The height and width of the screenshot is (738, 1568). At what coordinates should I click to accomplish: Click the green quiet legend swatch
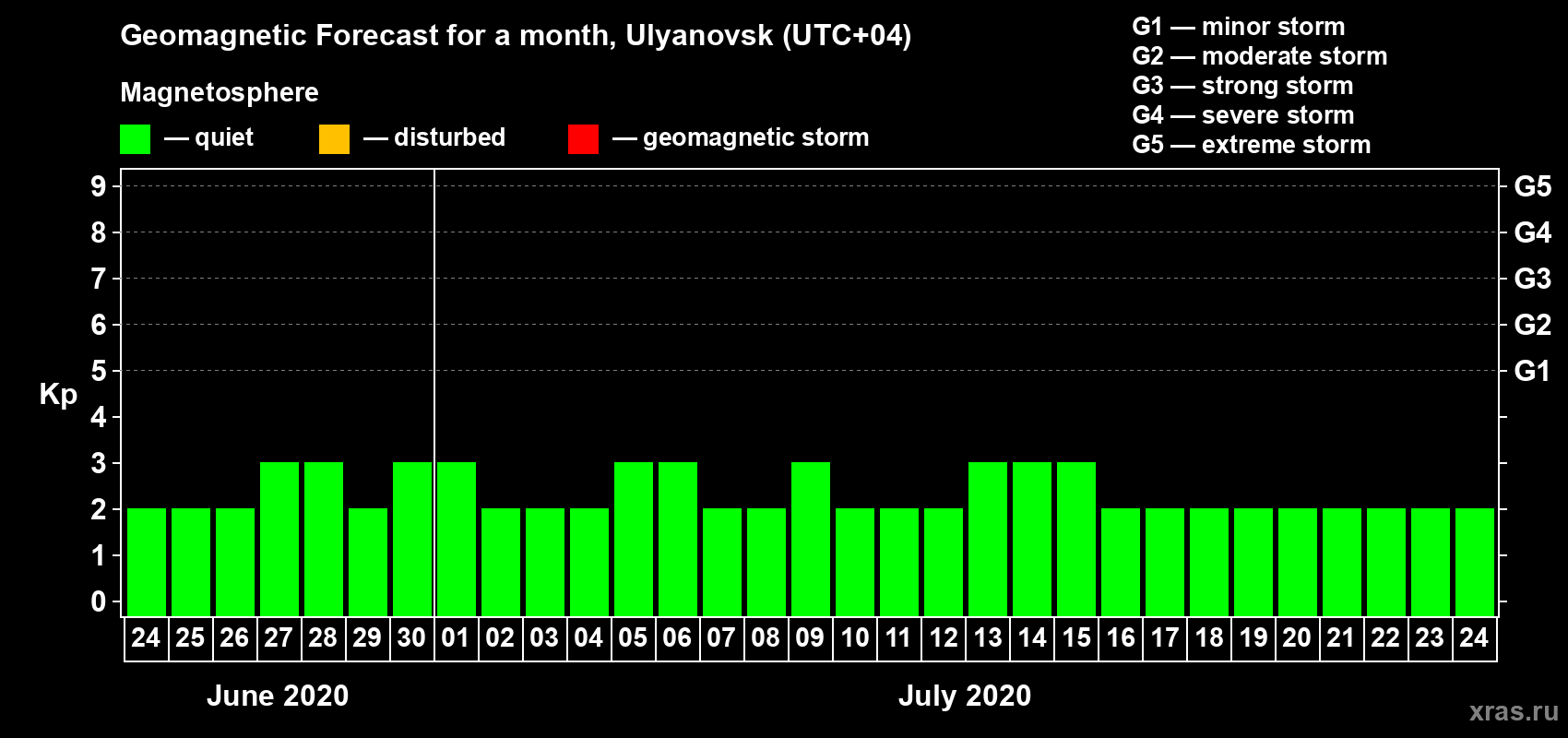pos(135,139)
